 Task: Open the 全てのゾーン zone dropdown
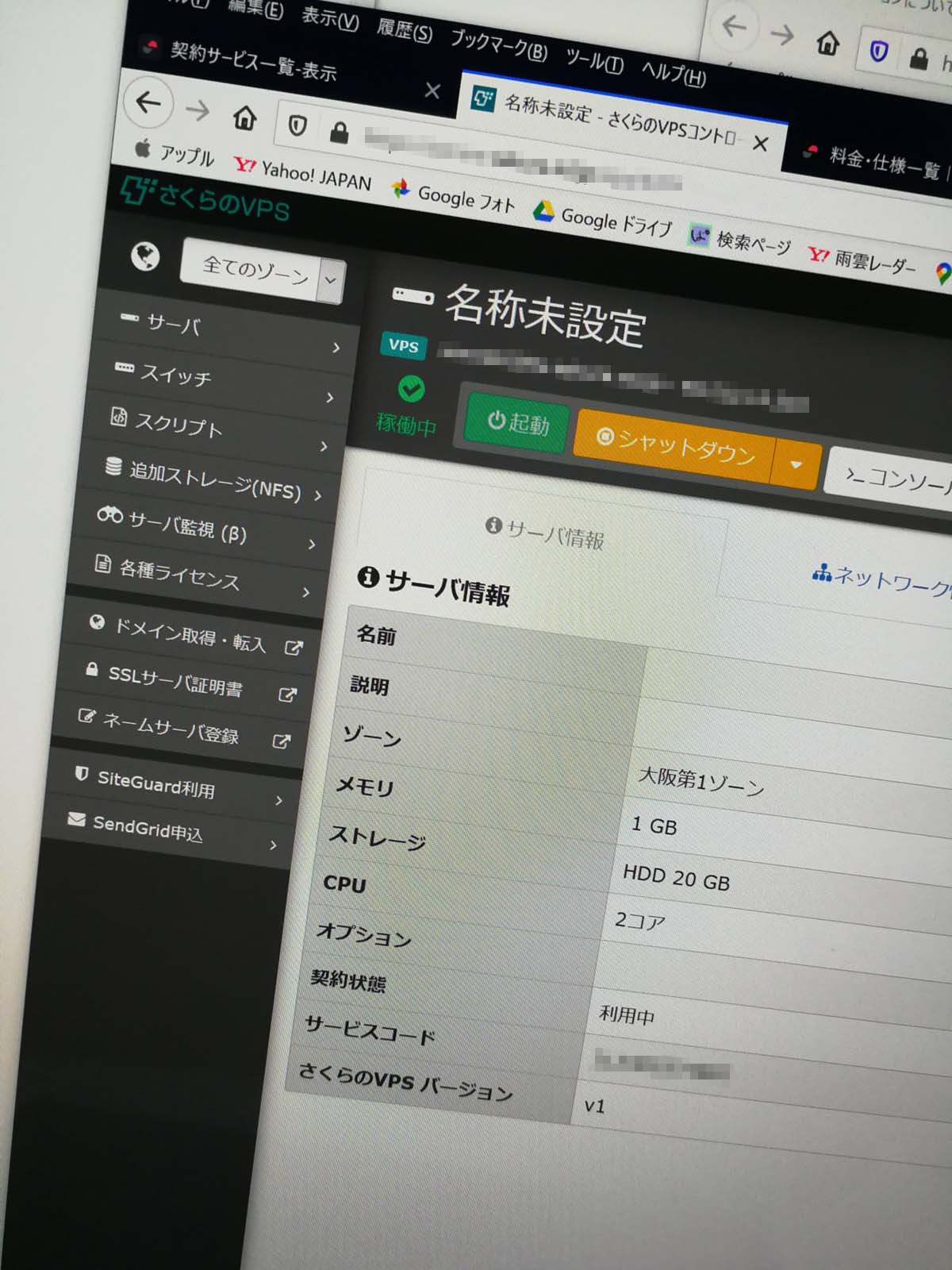263,271
